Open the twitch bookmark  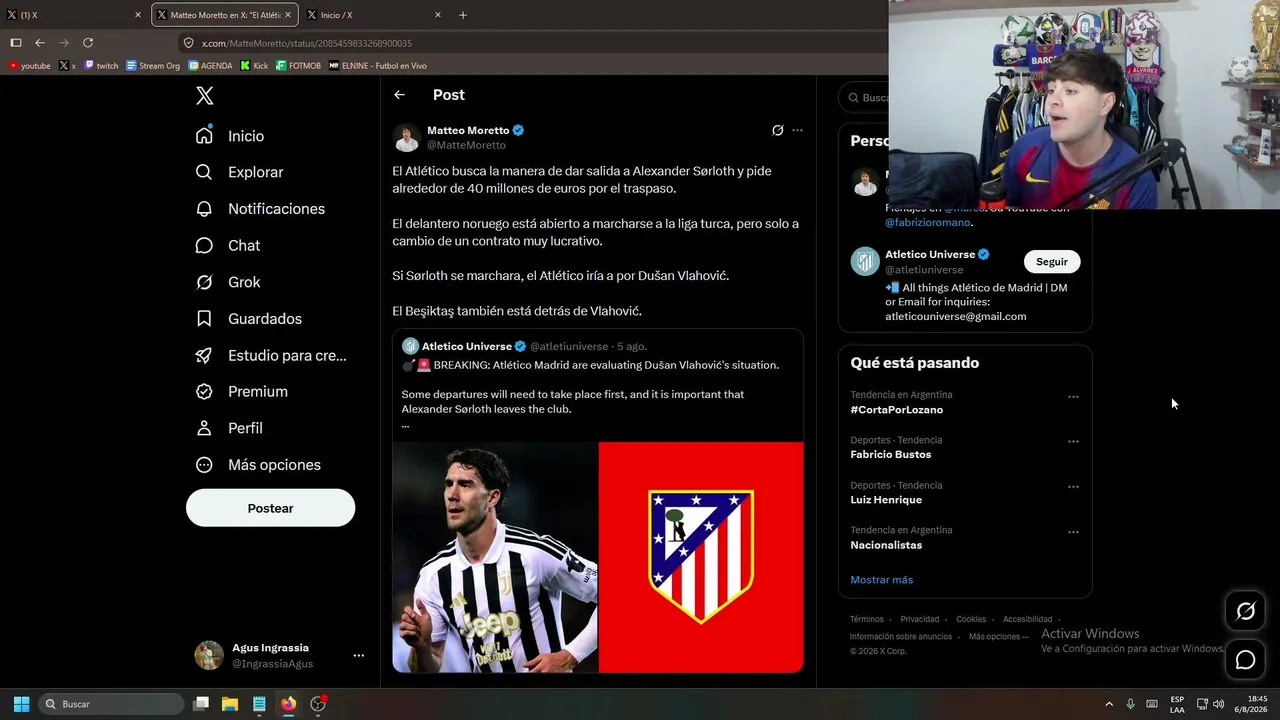(x=101, y=66)
